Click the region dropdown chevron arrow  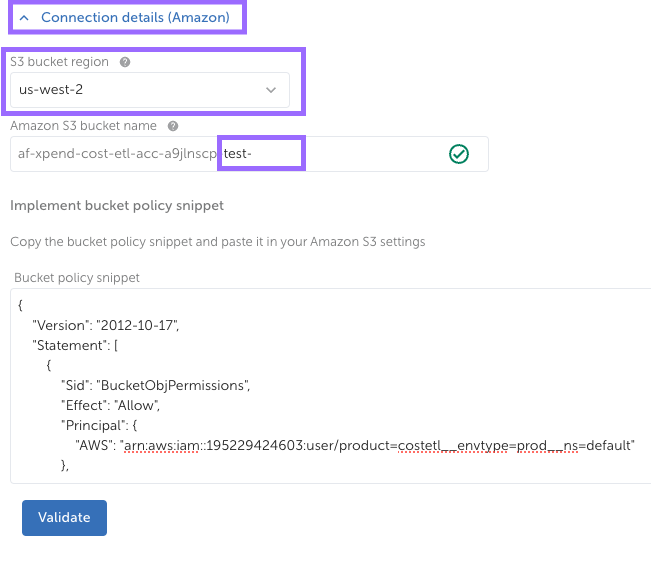coord(271,90)
